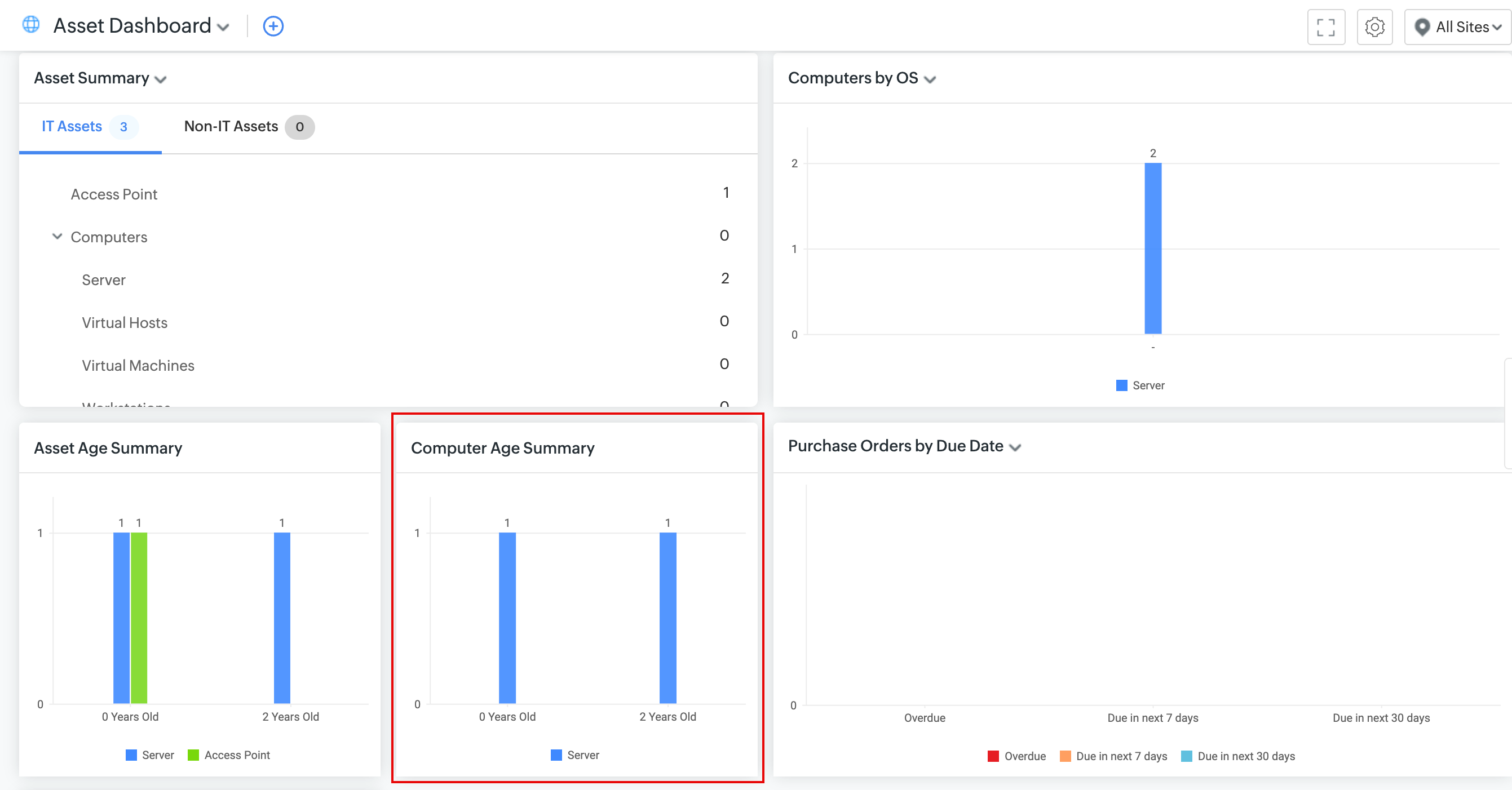Click the Virtual Machines asset row
1512x790 pixels.
pos(138,365)
